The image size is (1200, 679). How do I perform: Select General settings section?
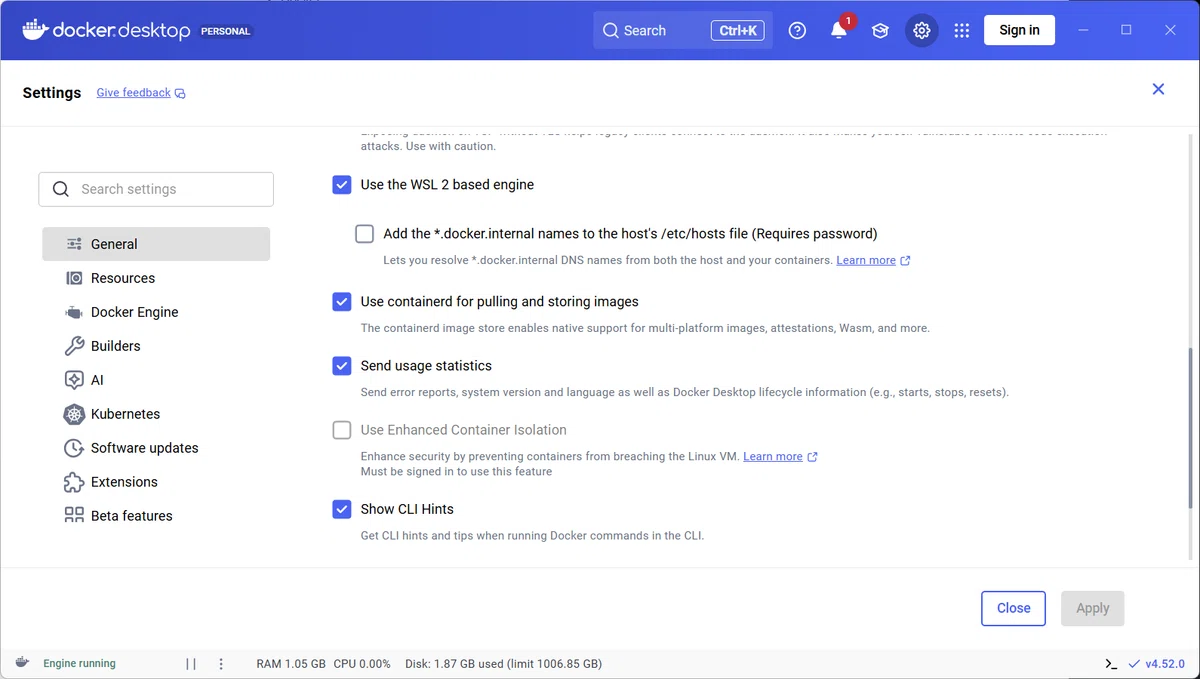coord(156,244)
